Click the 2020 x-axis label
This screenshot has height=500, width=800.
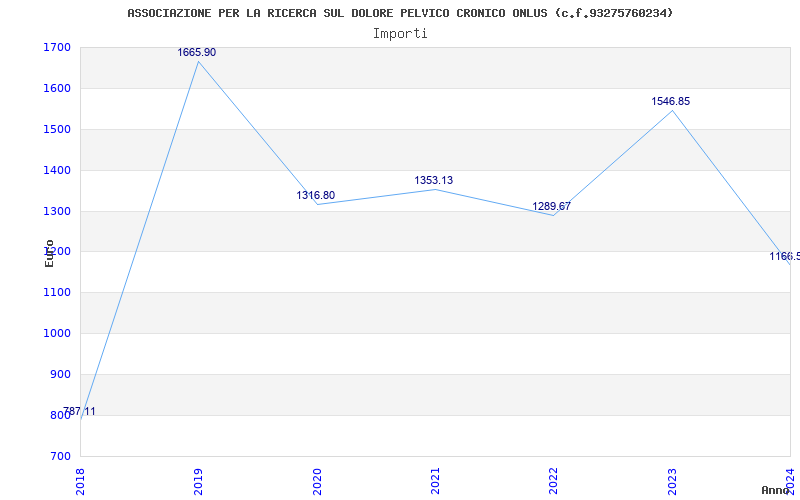tap(316, 481)
